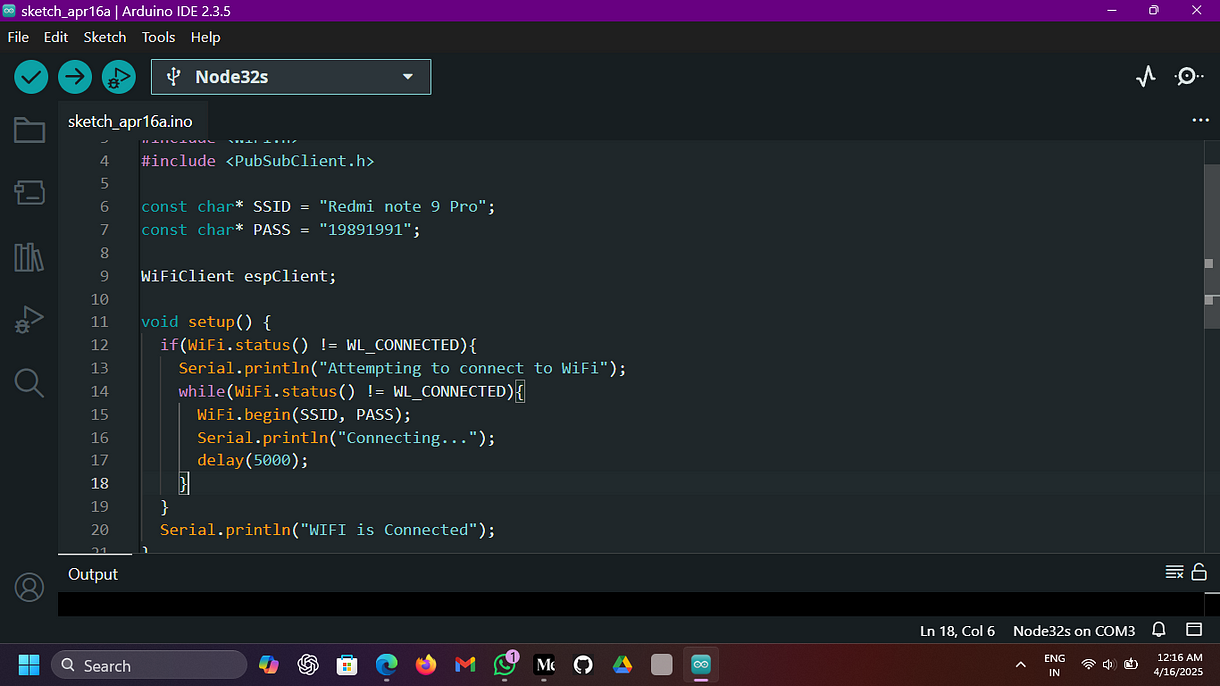Open WhatsApp from the taskbar

(x=505, y=665)
